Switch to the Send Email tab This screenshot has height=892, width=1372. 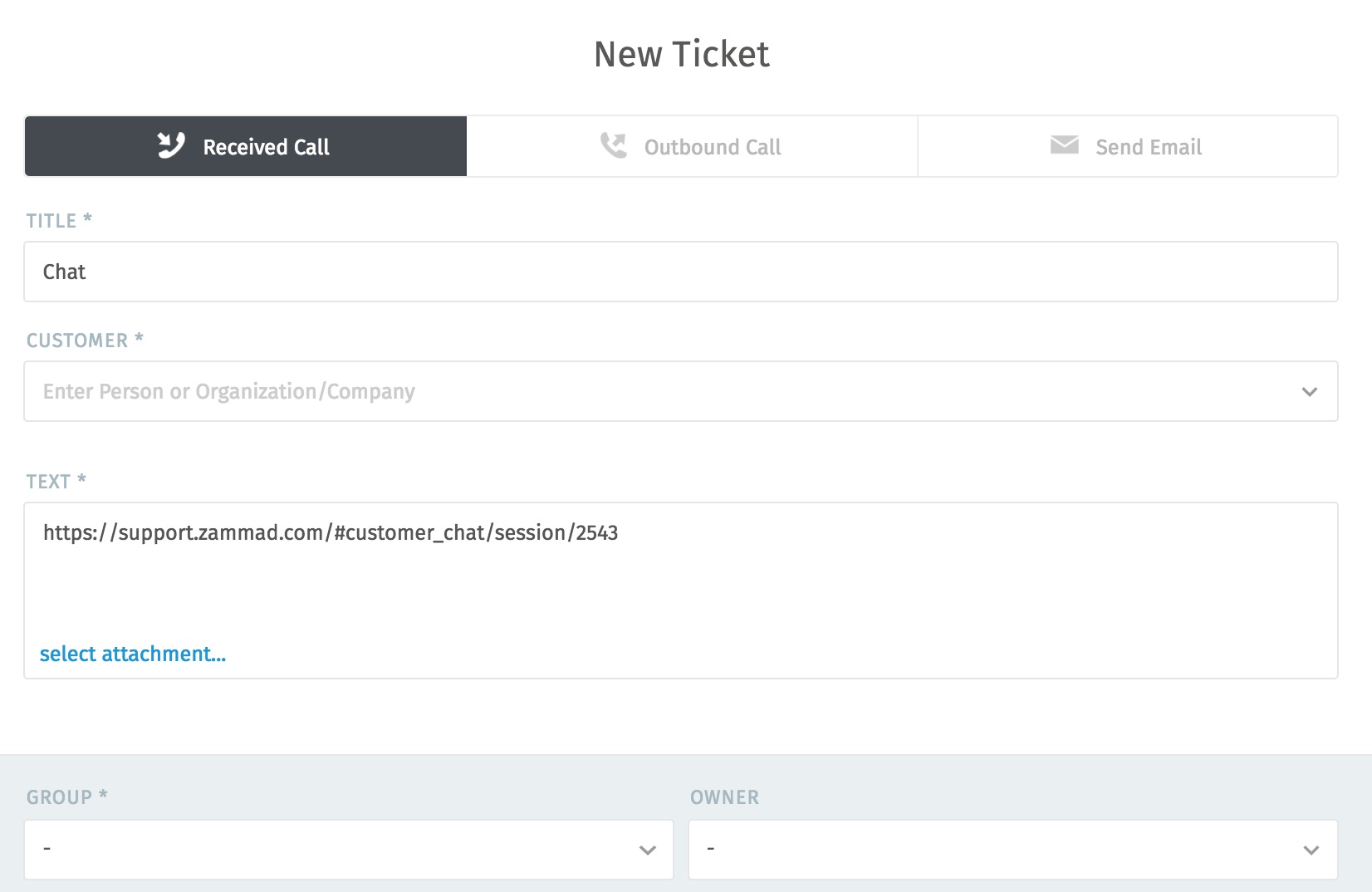[1149, 146]
